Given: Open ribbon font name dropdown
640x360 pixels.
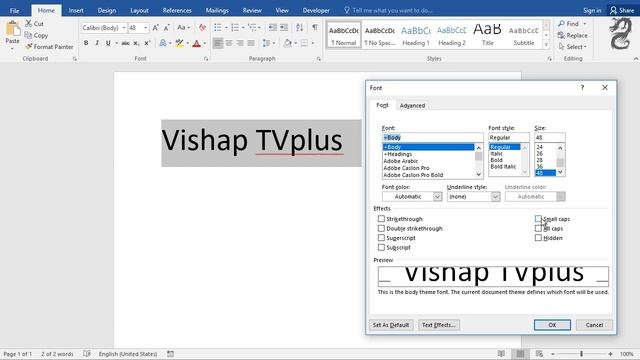Looking at the screenshot, I should click(124, 28).
